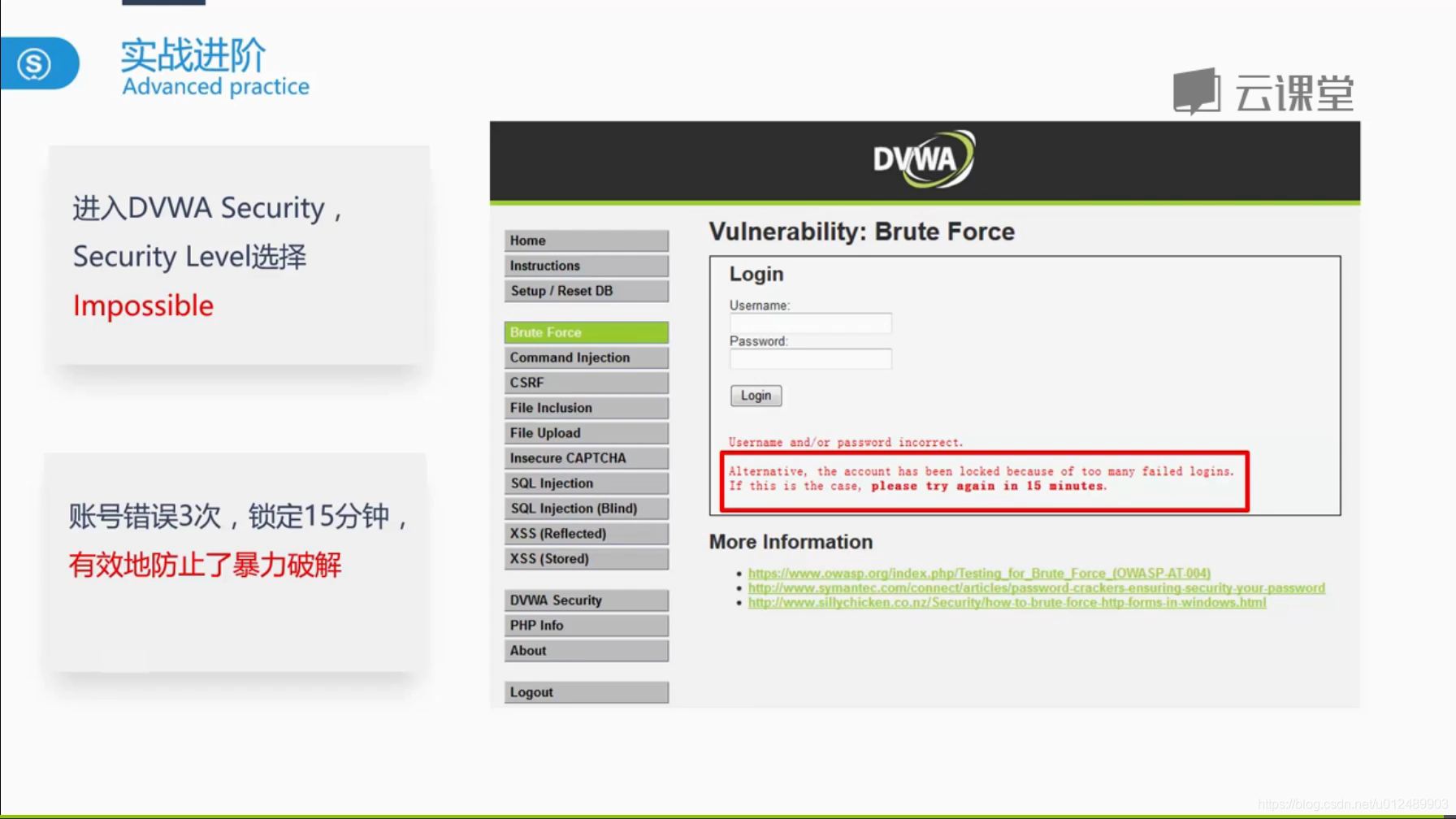Click the 'Username and/or password incorrect.' message
Viewport: 1456px width, 819px height.
pyautogui.click(x=845, y=443)
